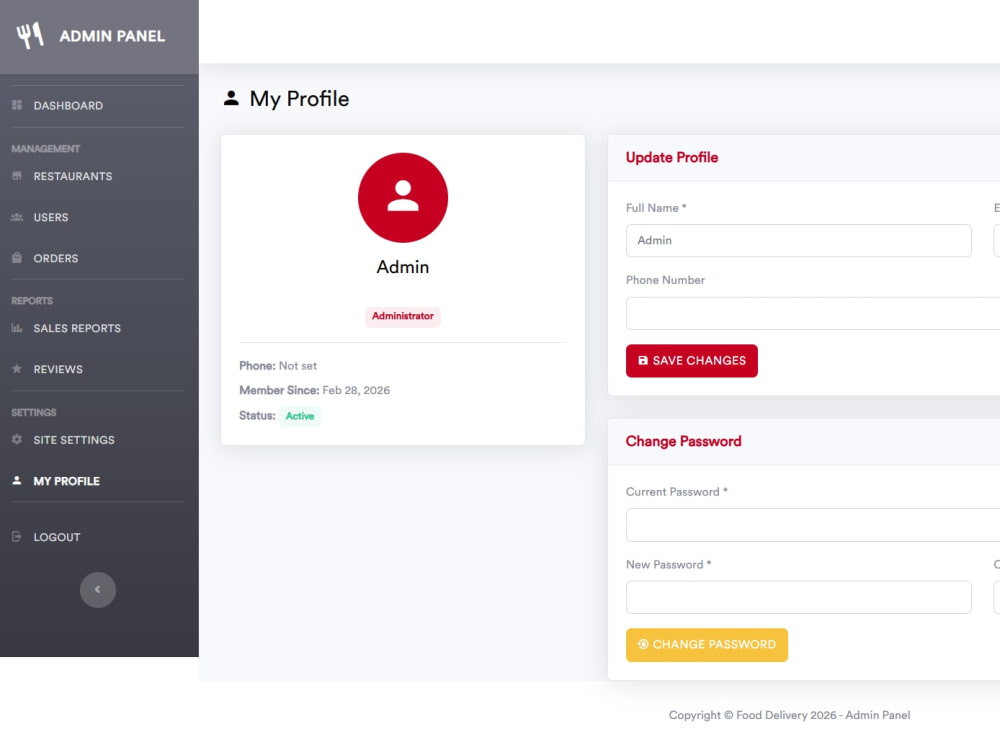
Task: Click the Save Changes button
Action: tap(692, 361)
